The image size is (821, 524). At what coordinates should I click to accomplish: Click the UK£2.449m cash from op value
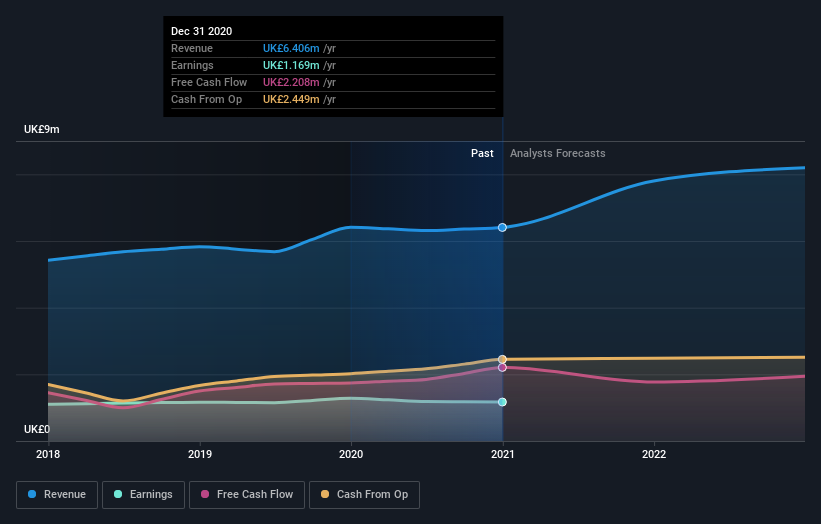coord(291,99)
